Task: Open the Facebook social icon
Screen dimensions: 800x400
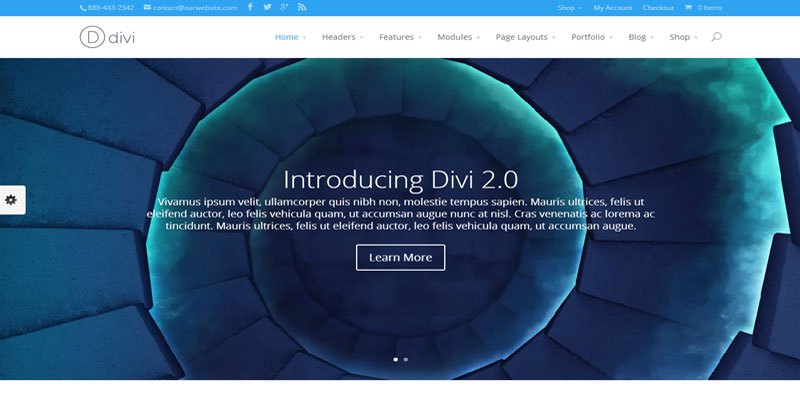Action: tap(250, 7)
